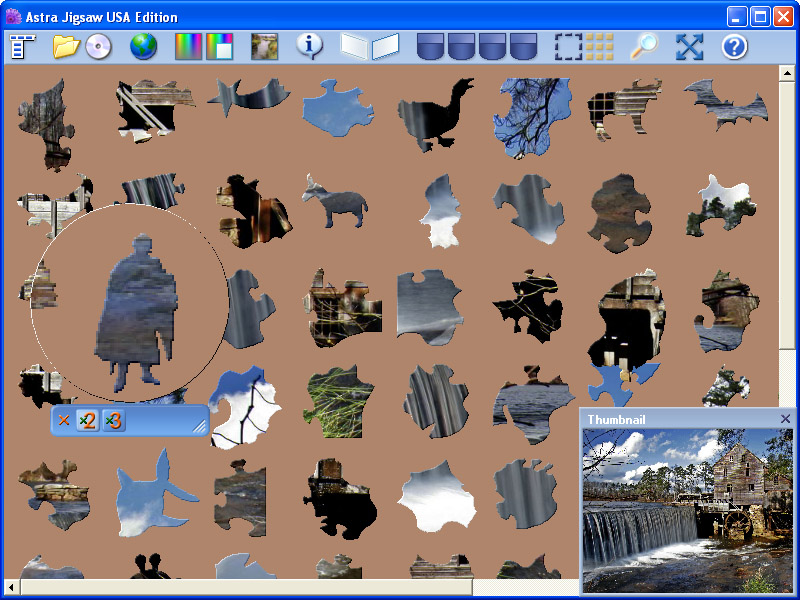Select the CD import icon

coord(97,45)
